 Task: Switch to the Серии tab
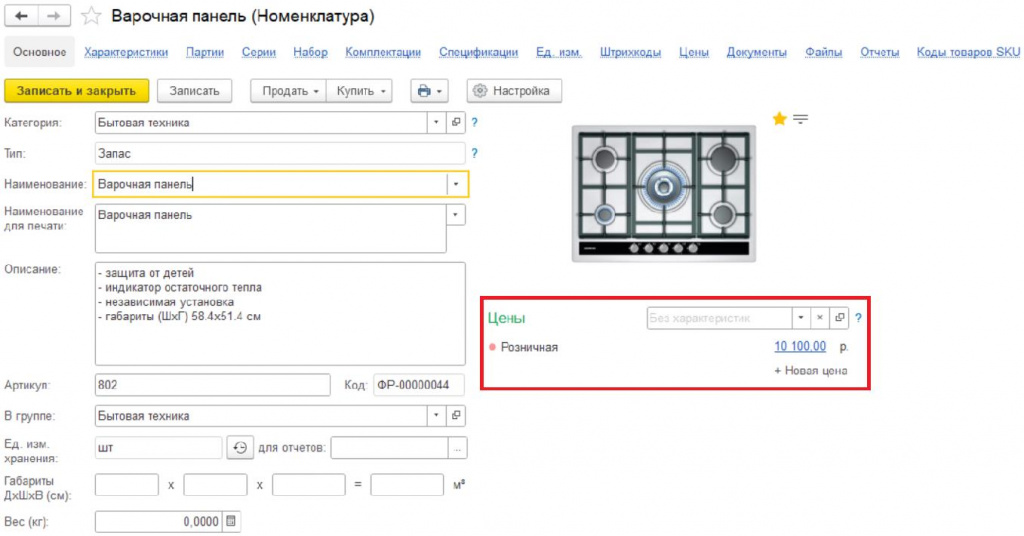pyautogui.click(x=259, y=52)
